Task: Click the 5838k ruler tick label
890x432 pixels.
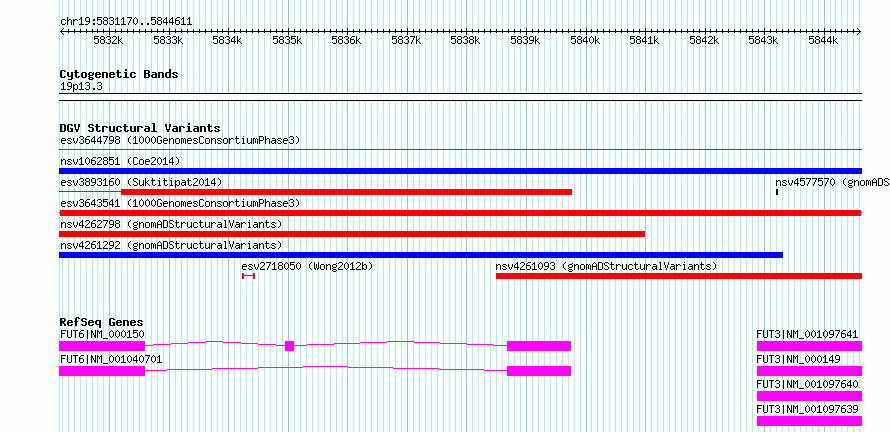Action: click(x=465, y=41)
